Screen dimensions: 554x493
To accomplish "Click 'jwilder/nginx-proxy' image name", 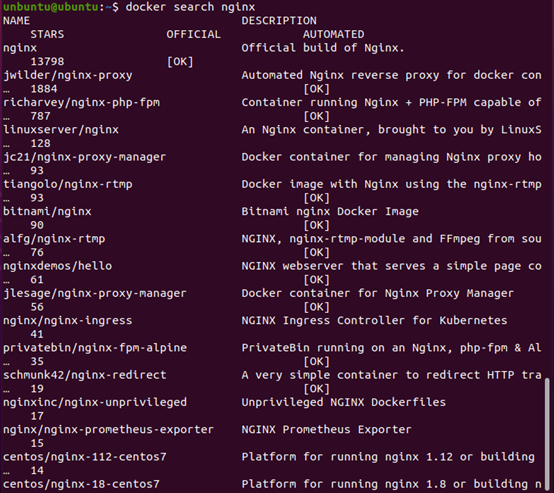I will [x=68, y=76].
